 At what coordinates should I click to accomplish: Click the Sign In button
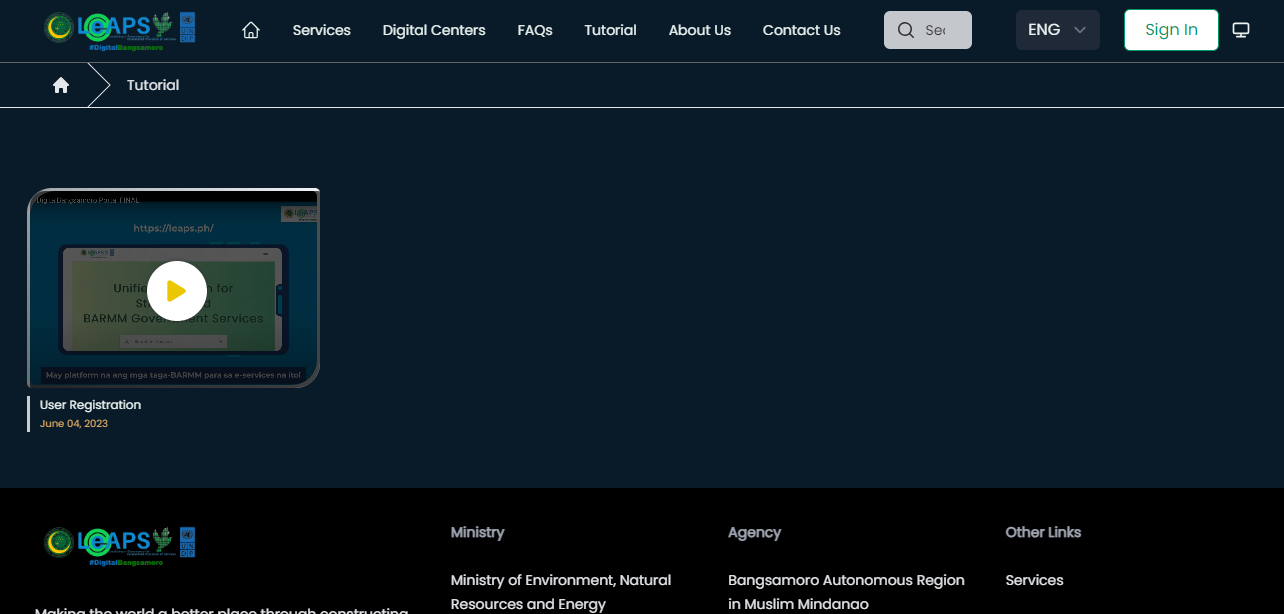1171,29
